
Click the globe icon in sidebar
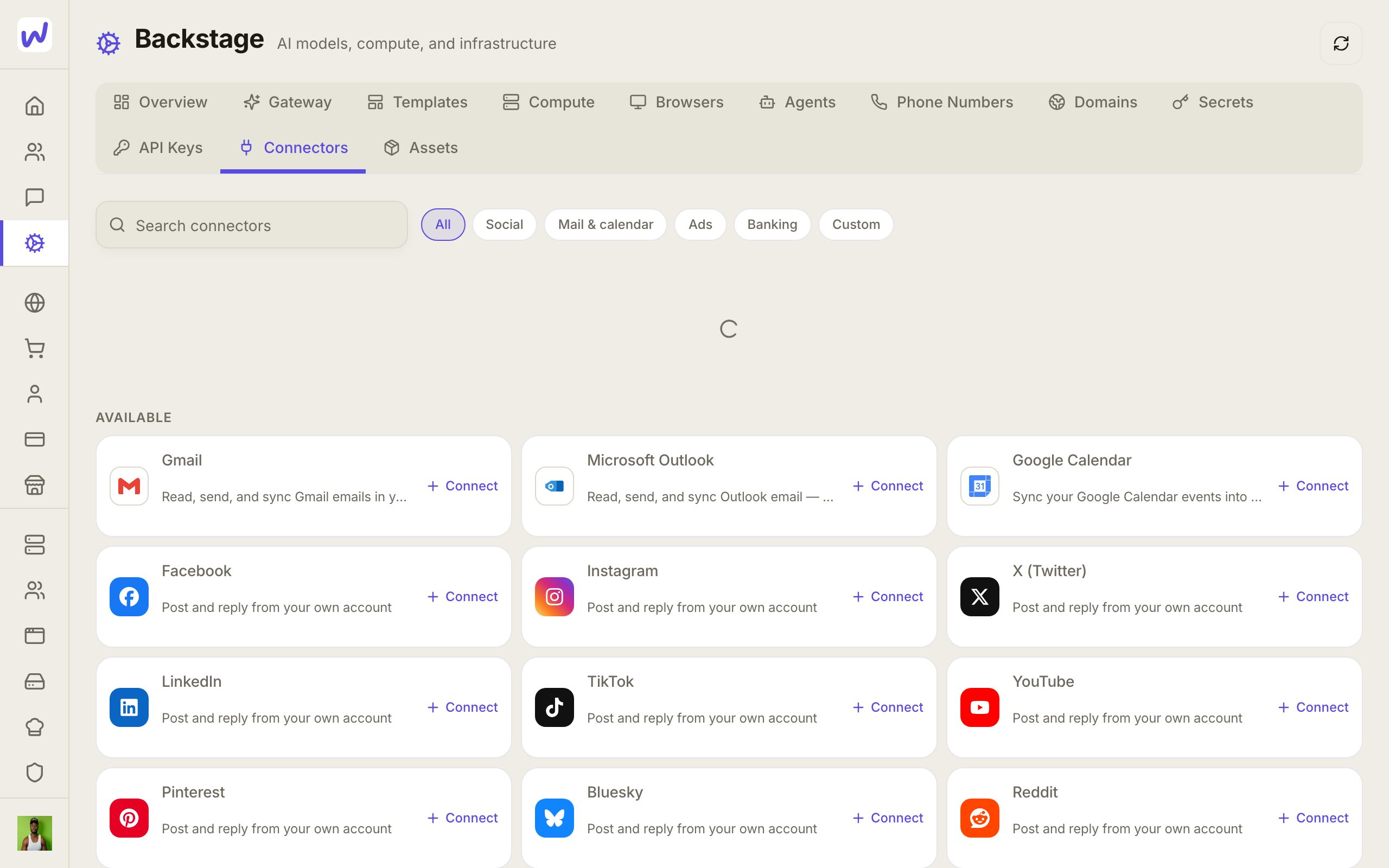[x=34, y=303]
